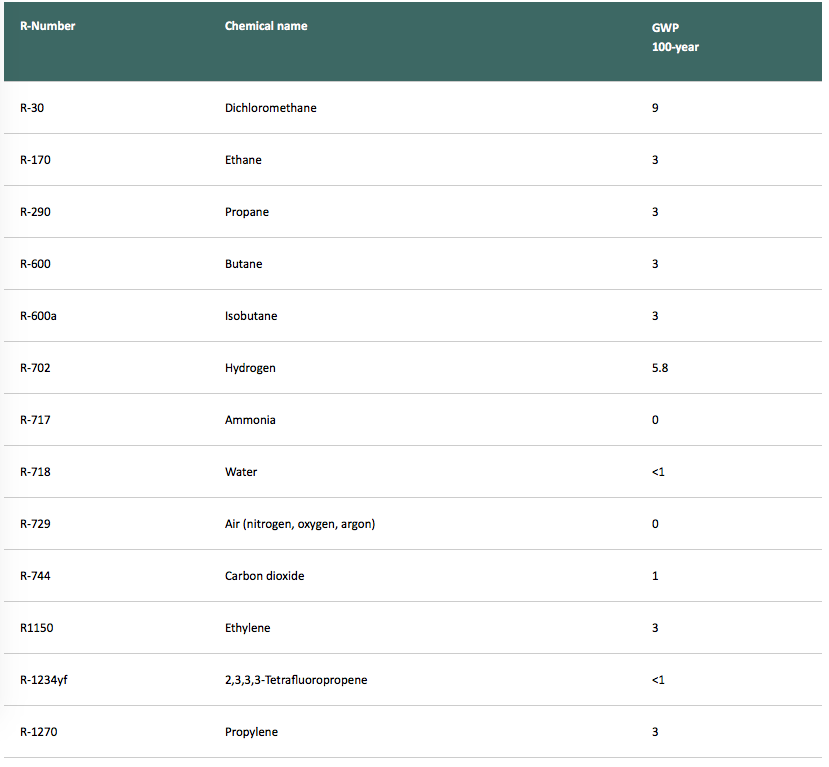Select the R-600 Butane entry
829x767 pixels.
(412, 264)
